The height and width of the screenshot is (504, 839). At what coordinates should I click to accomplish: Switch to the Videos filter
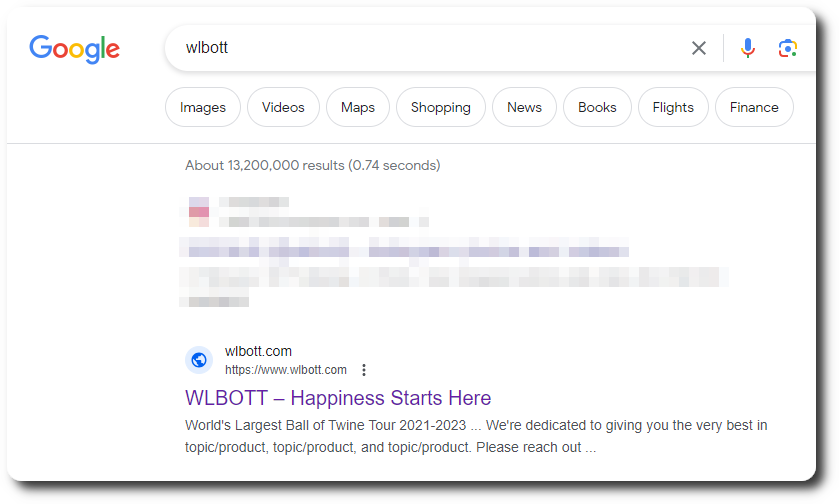pos(283,108)
